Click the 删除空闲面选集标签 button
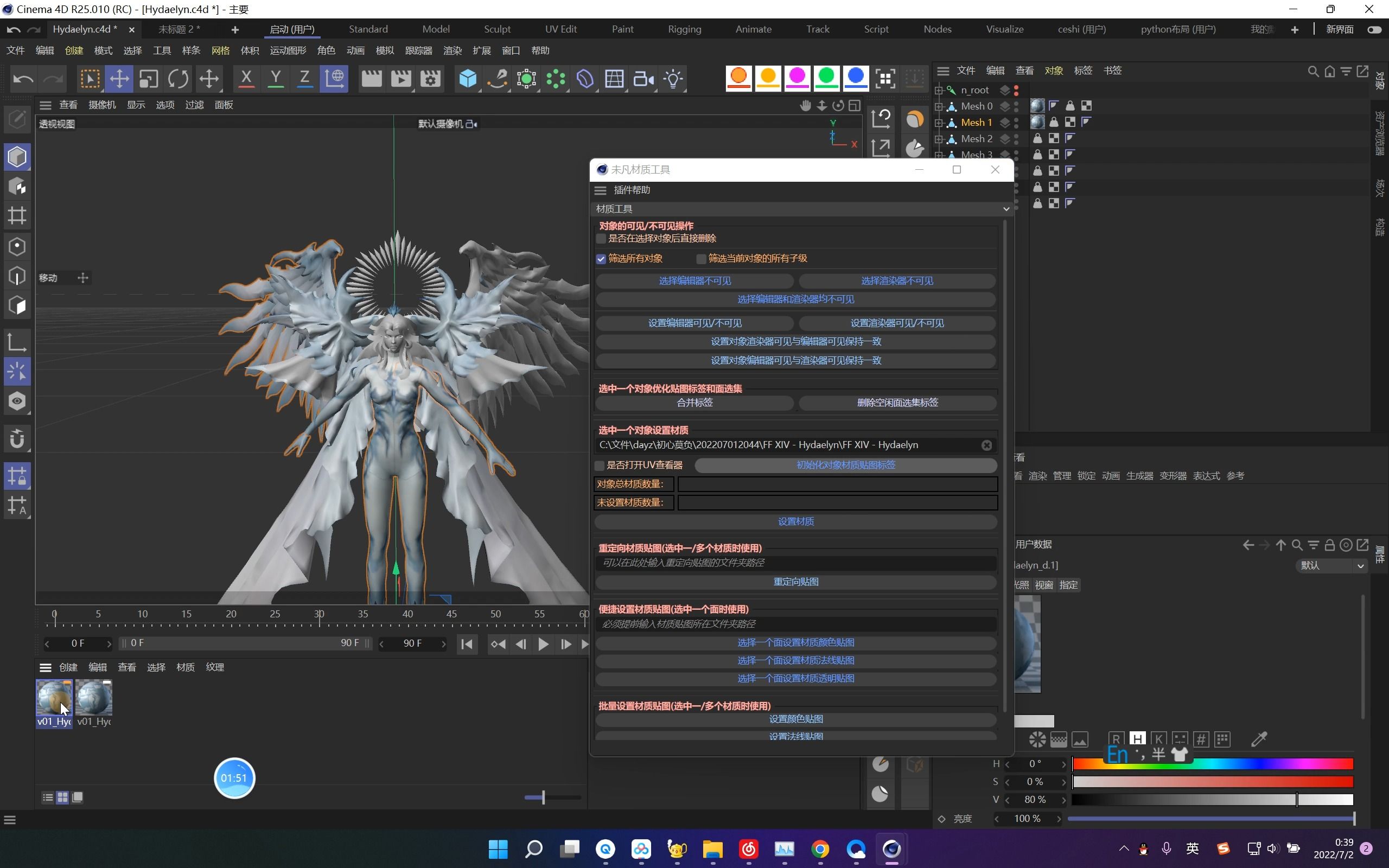The image size is (1389, 868). click(897, 403)
